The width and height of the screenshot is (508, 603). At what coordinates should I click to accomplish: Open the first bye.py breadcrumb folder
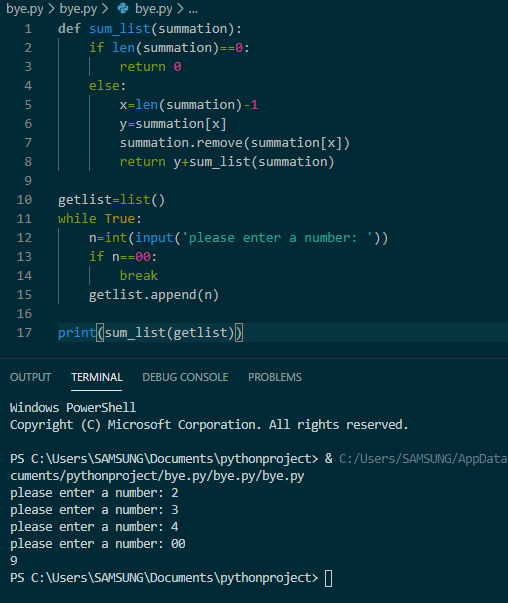click(25, 8)
